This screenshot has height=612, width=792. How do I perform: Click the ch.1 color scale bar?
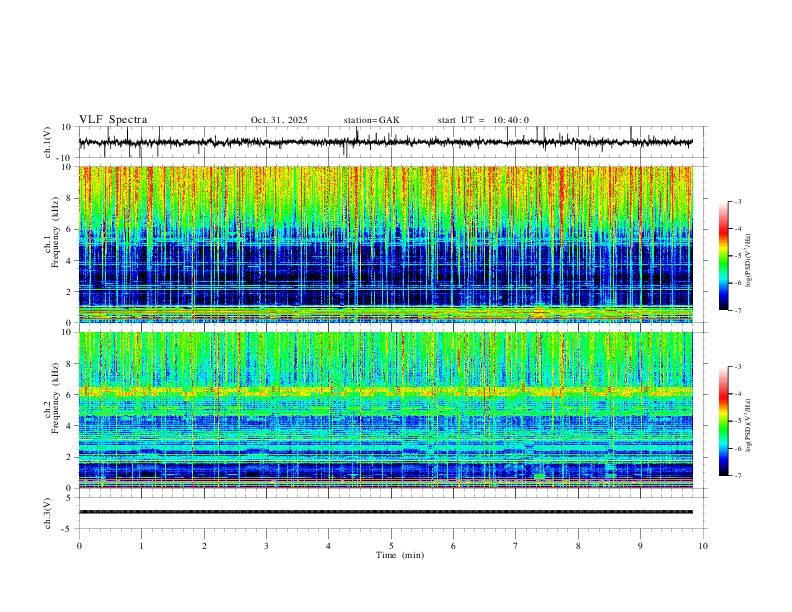tap(724, 256)
